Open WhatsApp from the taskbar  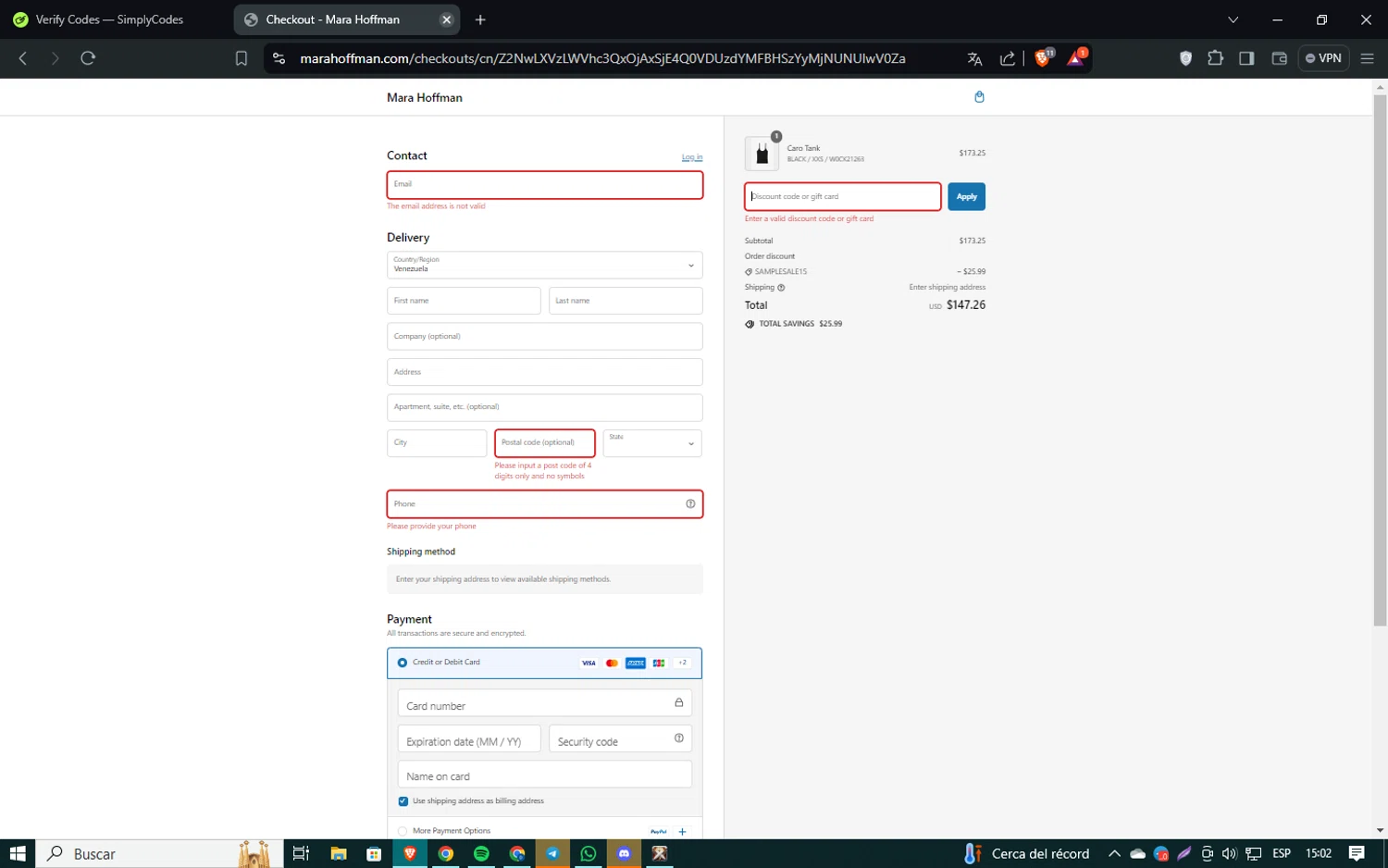[589, 854]
